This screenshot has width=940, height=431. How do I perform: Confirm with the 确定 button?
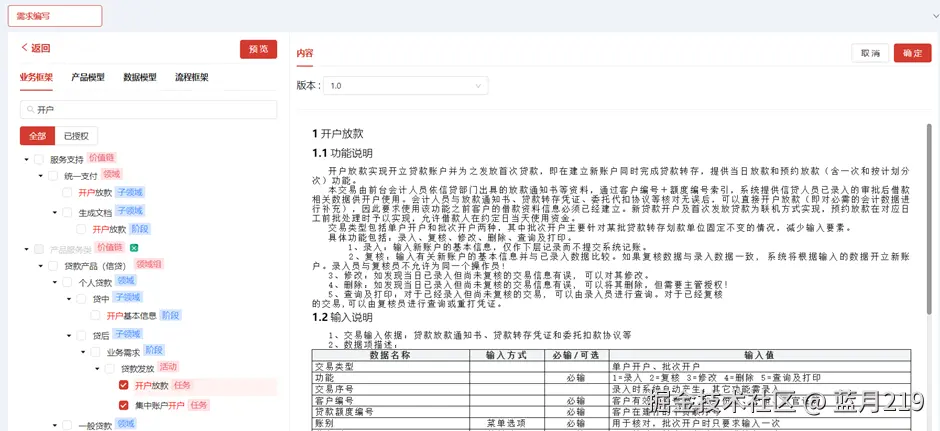click(x=912, y=53)
